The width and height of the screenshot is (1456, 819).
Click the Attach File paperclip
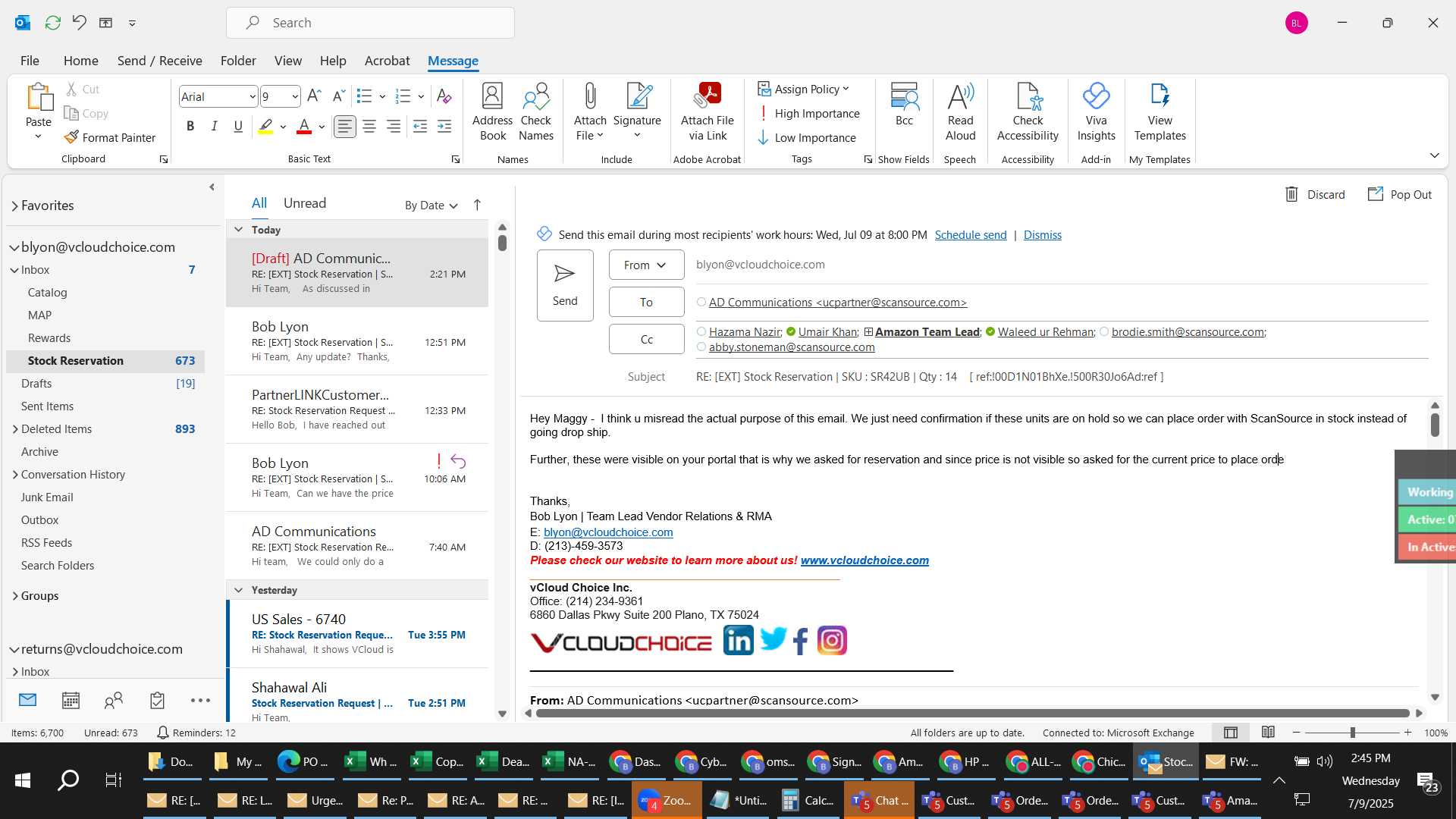pyautogui.click(x=590, y=111)
